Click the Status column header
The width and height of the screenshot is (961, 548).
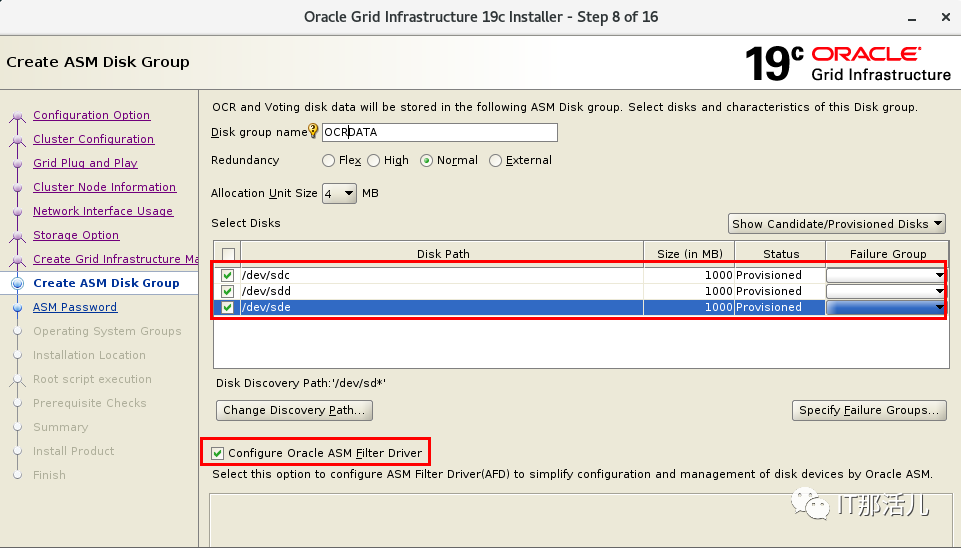(x=781, y=254)
